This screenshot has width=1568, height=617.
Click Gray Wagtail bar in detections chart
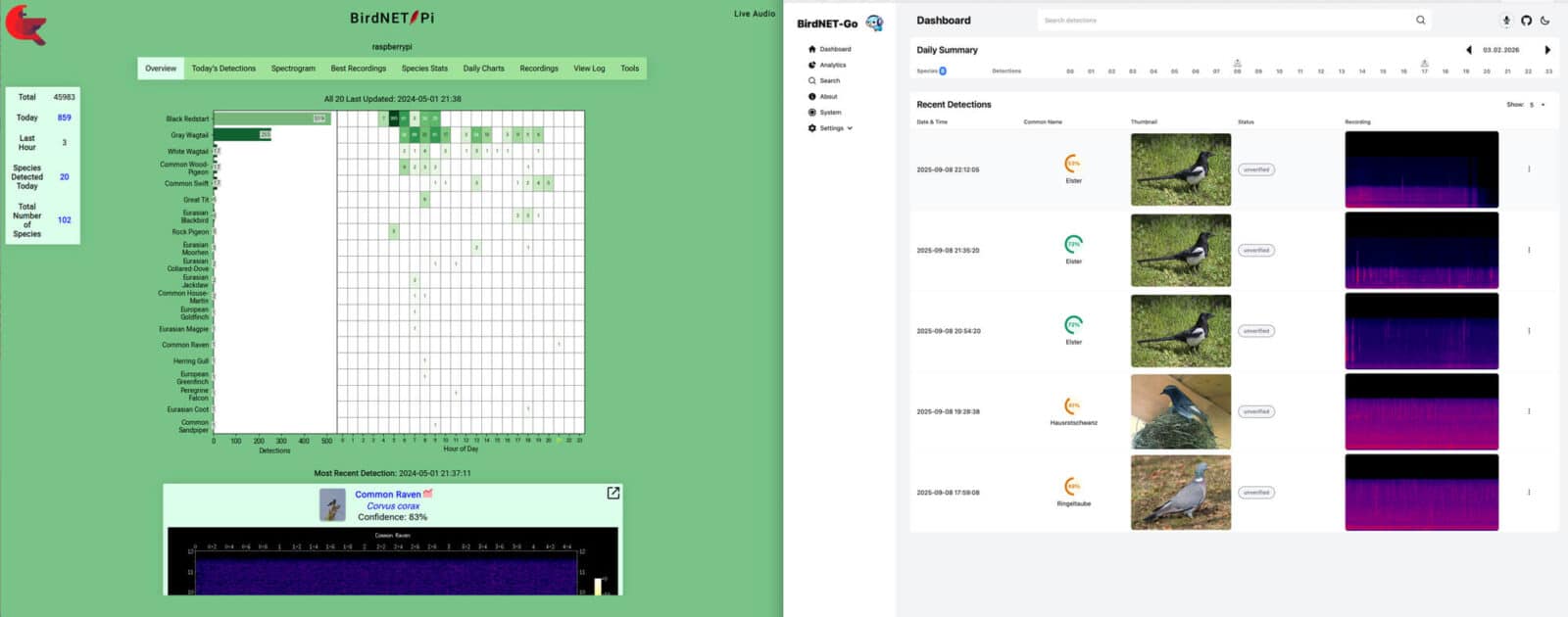point(242,134)
